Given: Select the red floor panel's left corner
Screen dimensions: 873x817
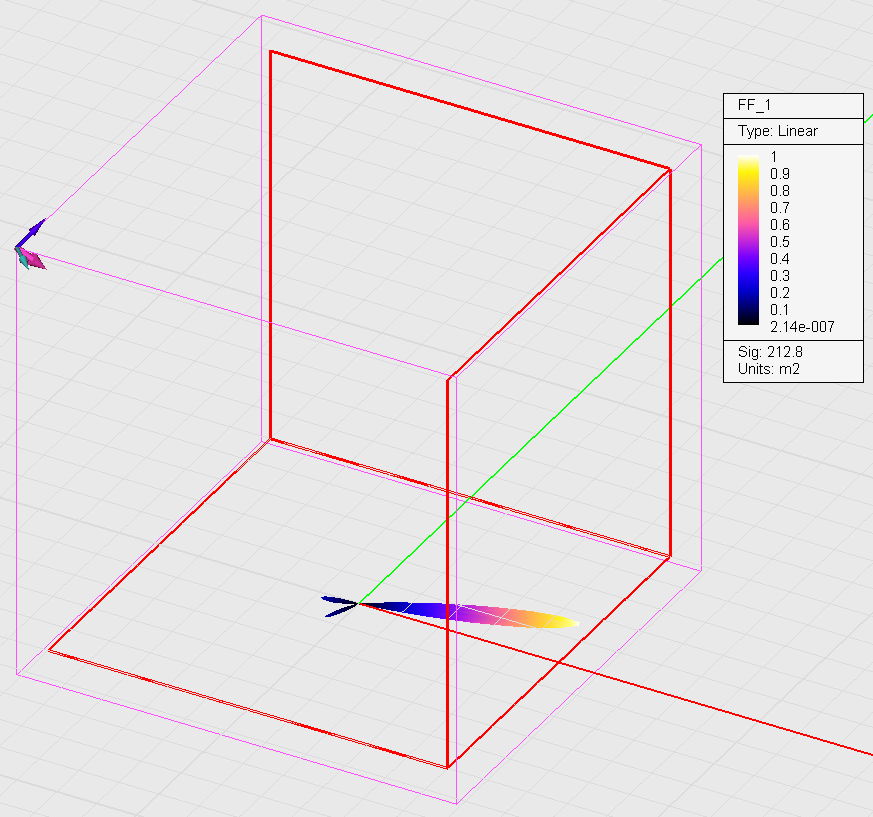Looking at the screenshot, I should (50, 652).
